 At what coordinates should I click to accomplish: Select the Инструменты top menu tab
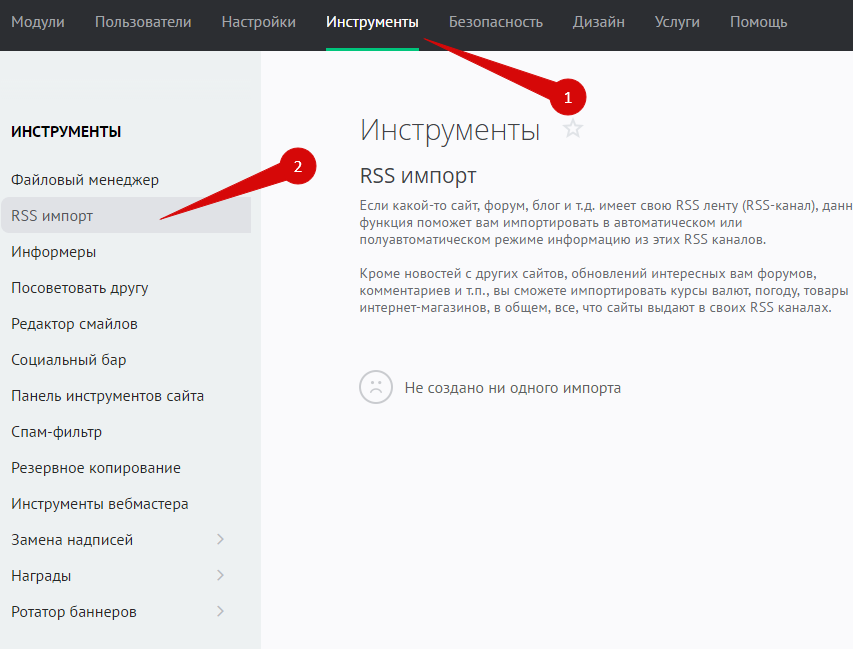372,22
